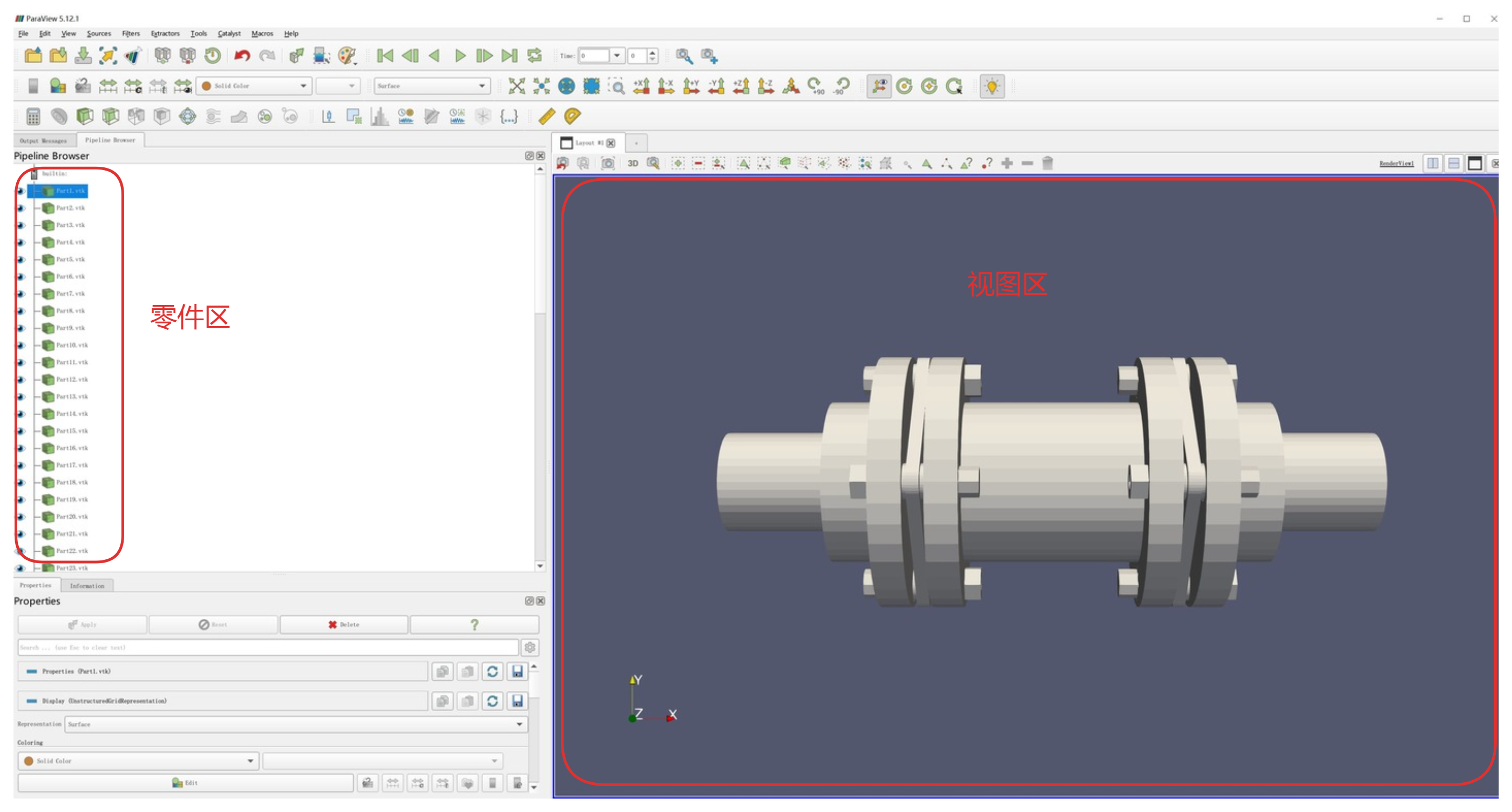Open the toolbar Surface representation dropdown

(x=431, y=86)
